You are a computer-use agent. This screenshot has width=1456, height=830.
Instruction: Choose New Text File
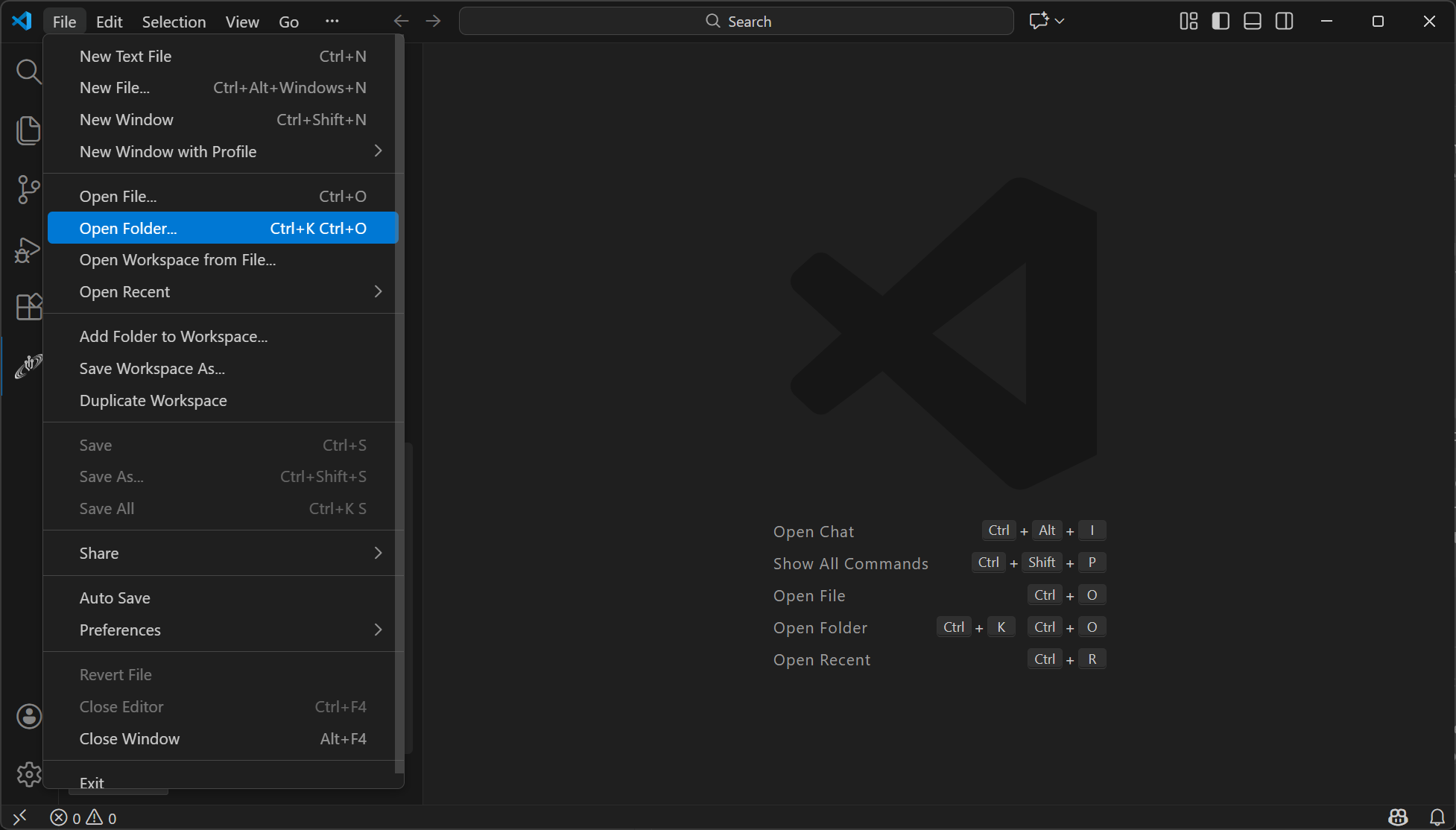tap(223, 57)
